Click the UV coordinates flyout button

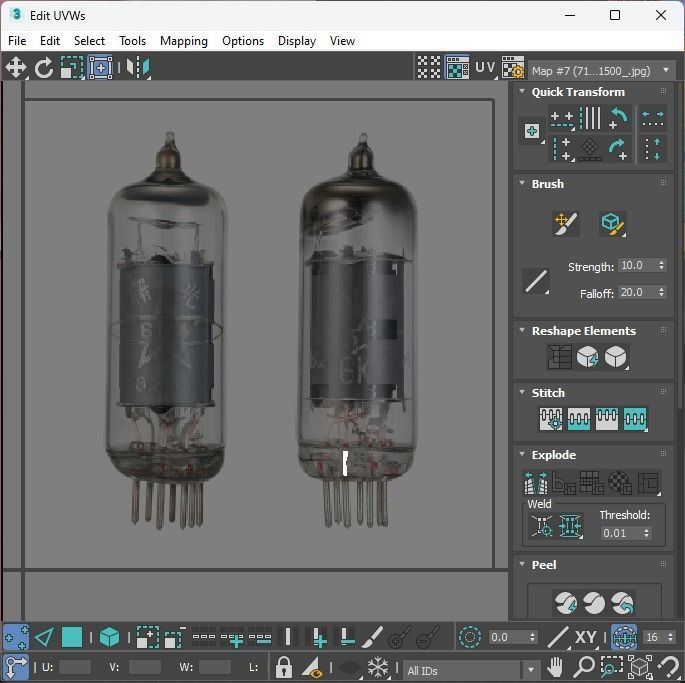(485, 68)
